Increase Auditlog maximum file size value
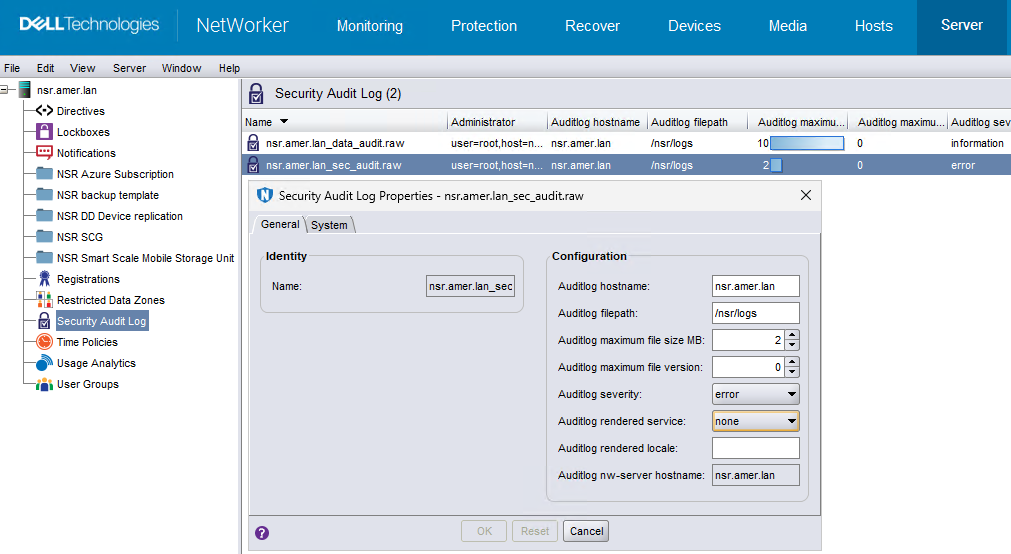 coord(792,335)
